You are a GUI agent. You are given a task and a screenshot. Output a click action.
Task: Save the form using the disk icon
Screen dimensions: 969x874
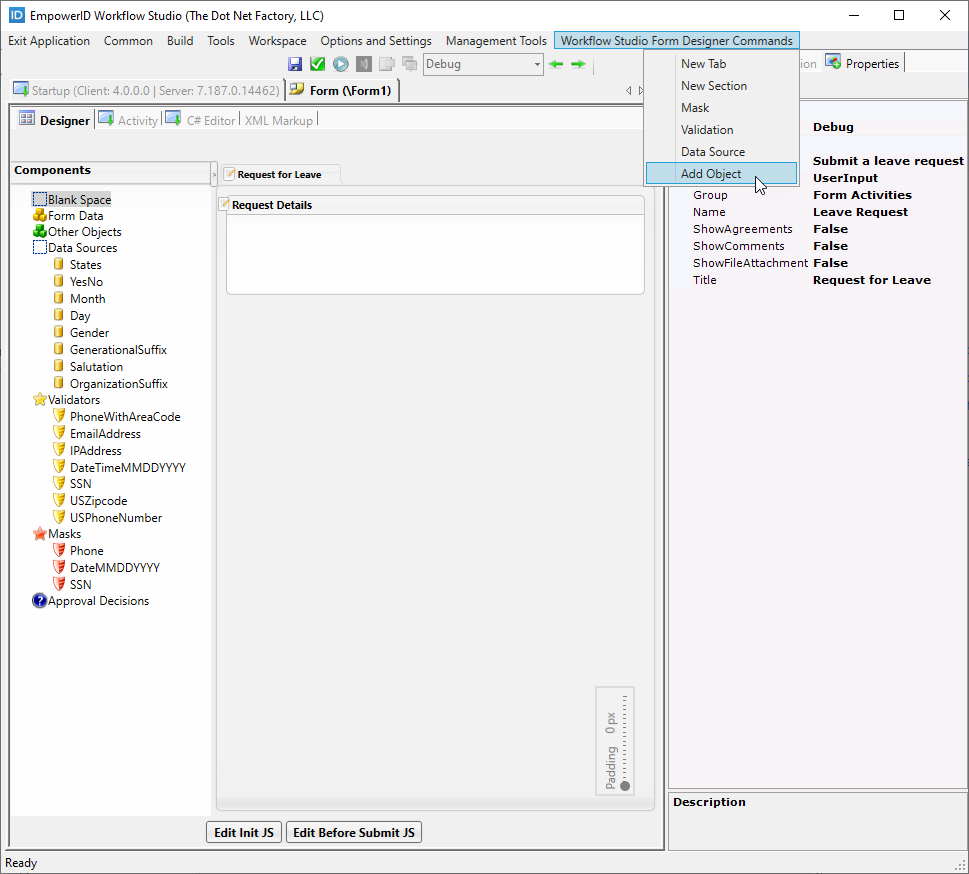coord(295,63)
